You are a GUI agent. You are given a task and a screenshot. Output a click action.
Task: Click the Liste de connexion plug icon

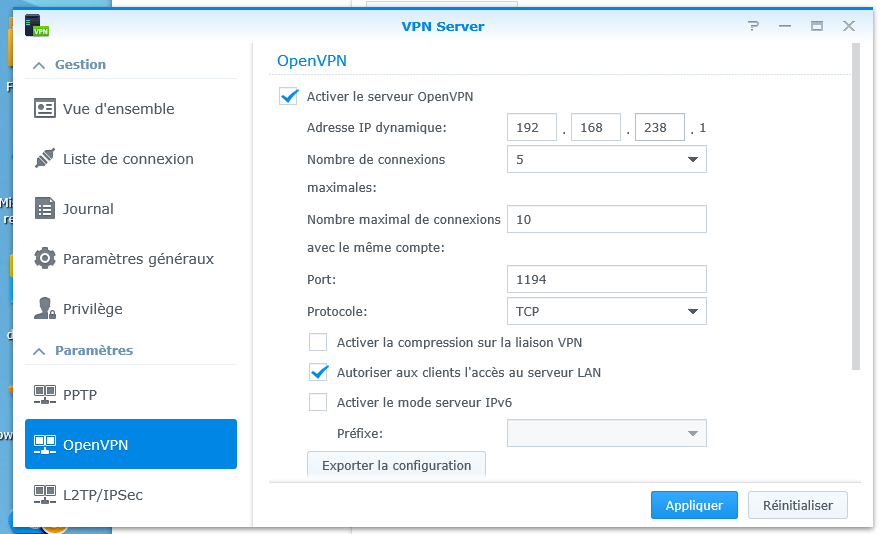[45, 159]
